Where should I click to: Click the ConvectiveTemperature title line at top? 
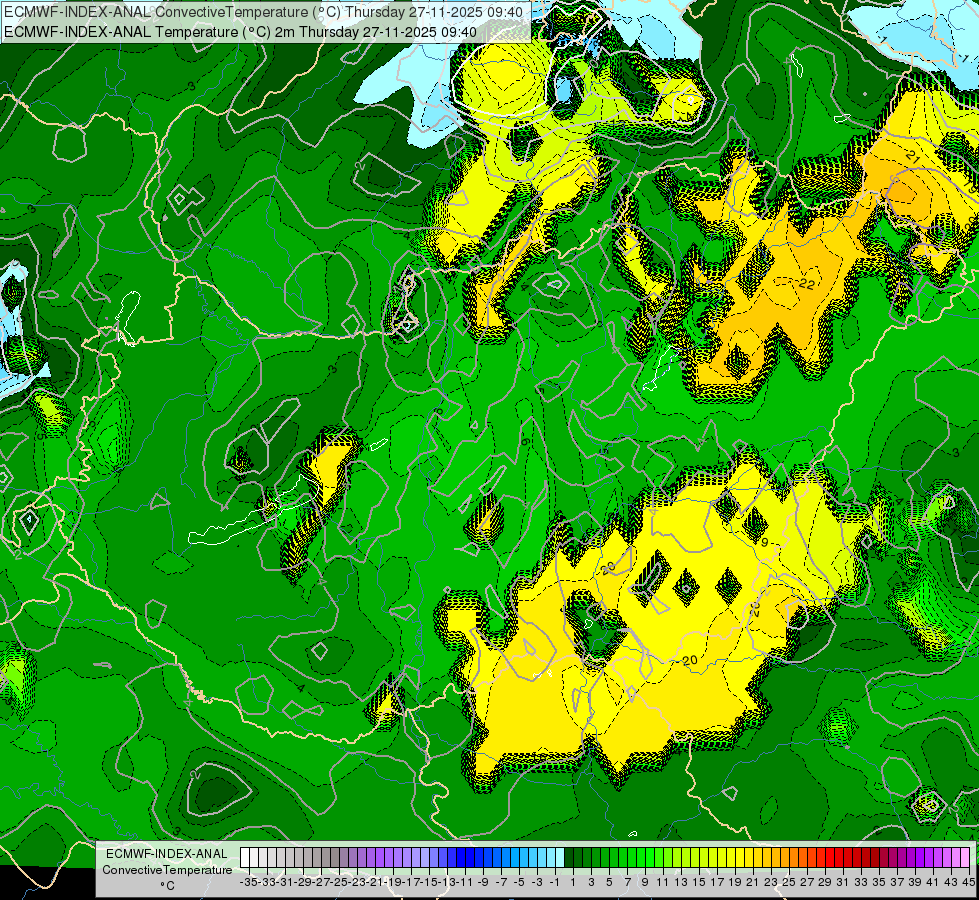point(263,12)
